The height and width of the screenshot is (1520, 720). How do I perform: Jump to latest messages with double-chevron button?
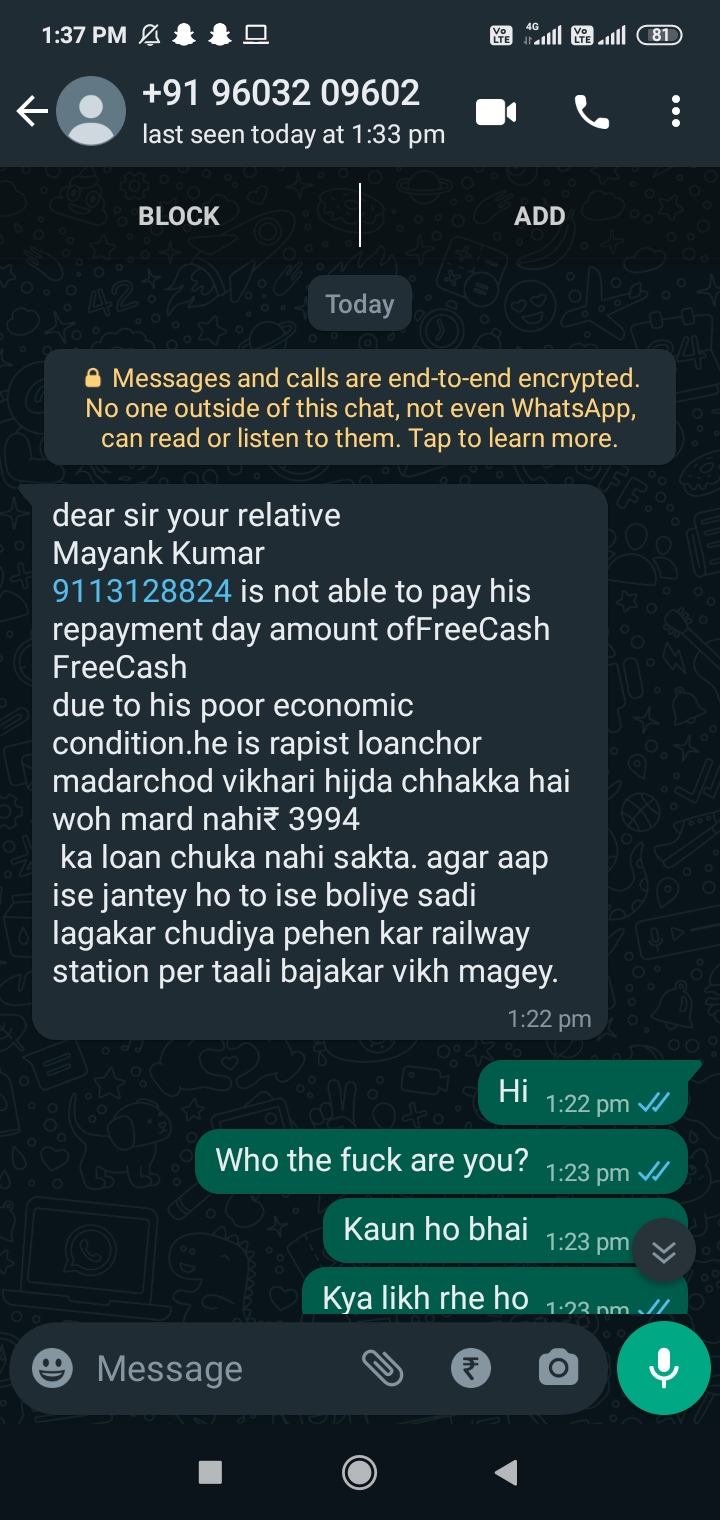click(664, 1250)
